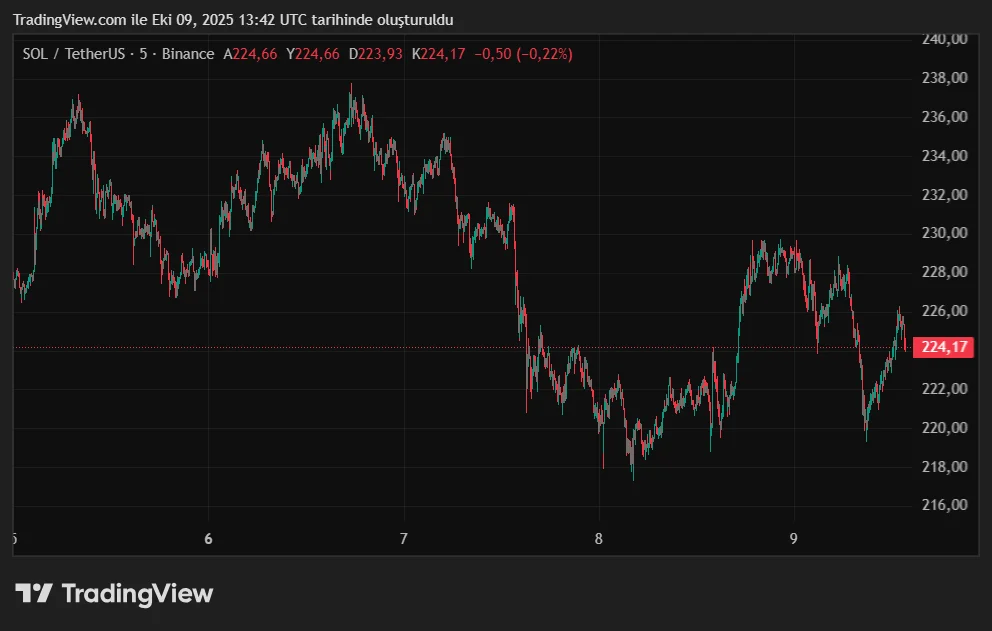Image resolution: width=992 pixels, height=631 pixels.
Task: Click the 5 minute interval label
Action: 143,54
